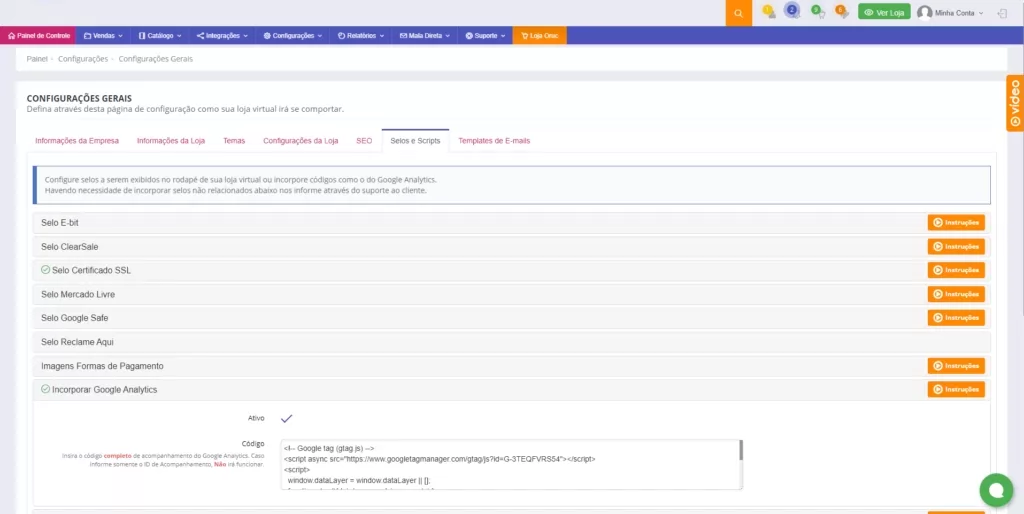Open Instruções for Selo Certificado SSL
The width and height of the screenshot is (1024, 514).
956,270
